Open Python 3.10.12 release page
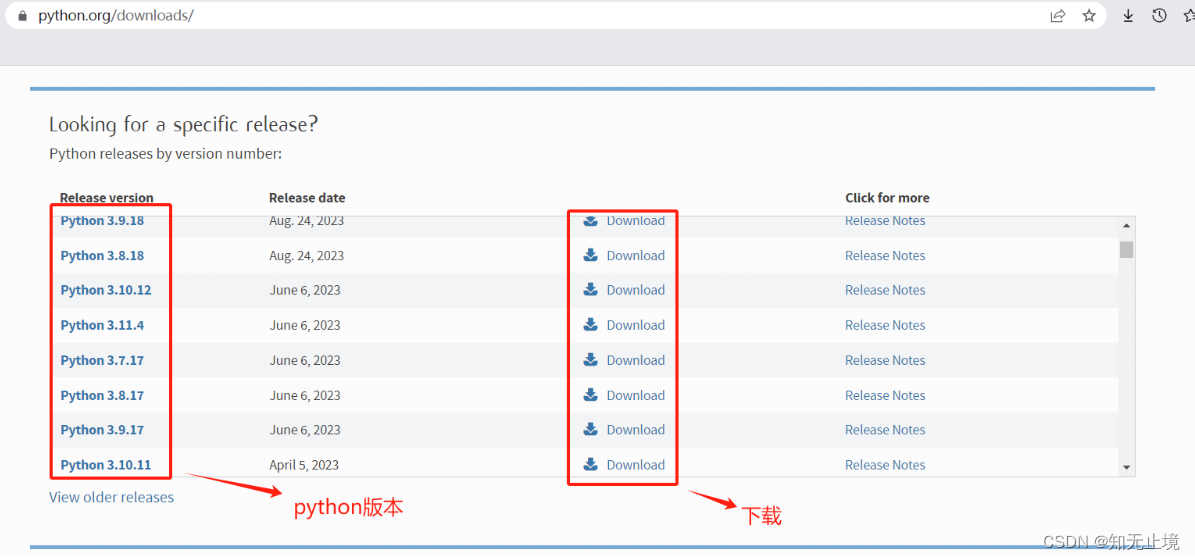This screenshot has width=1195, height=560. tap(106, 290)
